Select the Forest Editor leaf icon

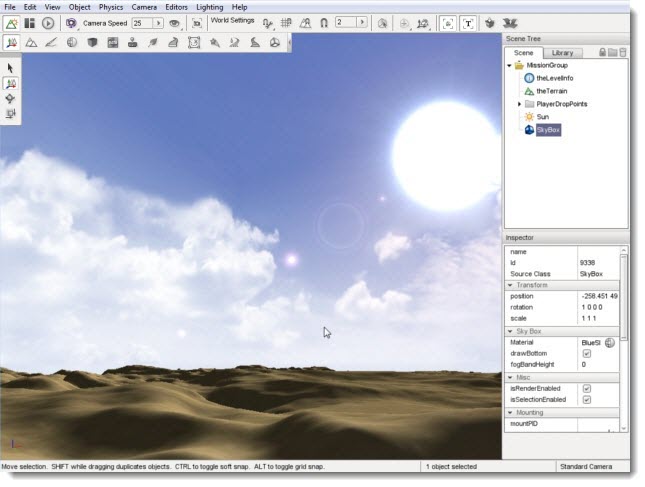[153, 42]
